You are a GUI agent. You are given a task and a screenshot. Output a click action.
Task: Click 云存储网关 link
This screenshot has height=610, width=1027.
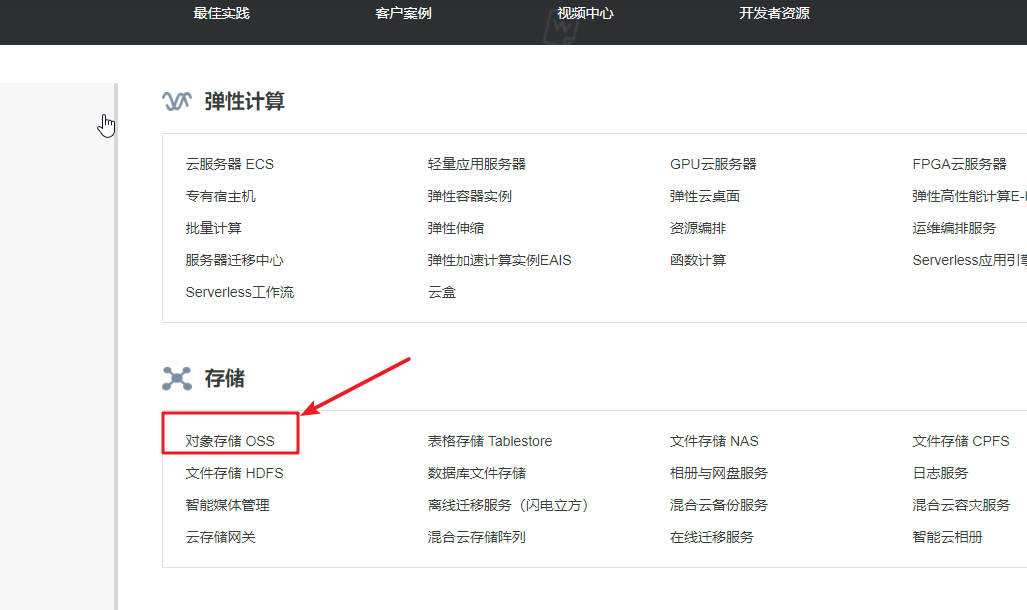pyautogui.click(x=221, y=538)
